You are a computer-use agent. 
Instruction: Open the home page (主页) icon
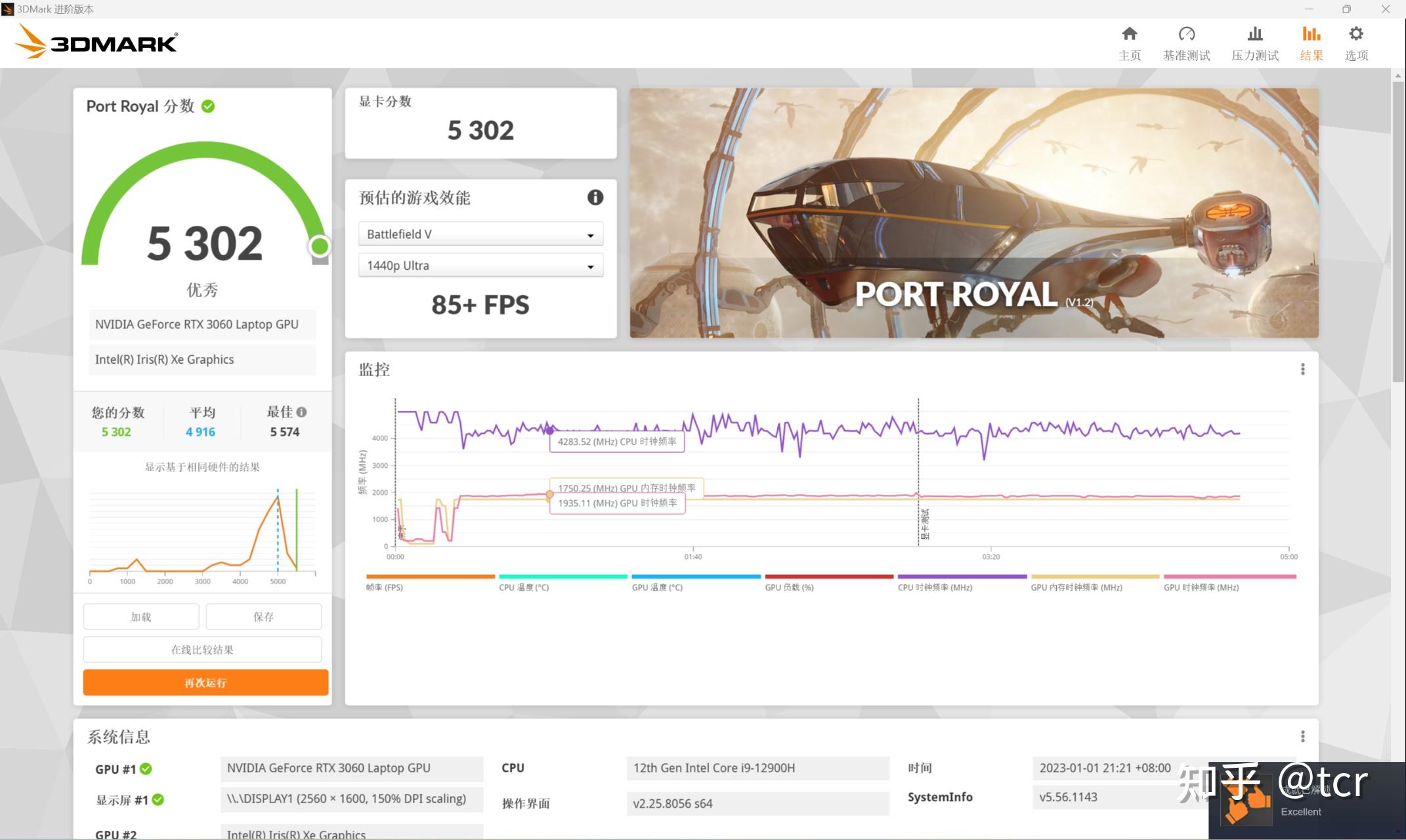pos(1129,34)
